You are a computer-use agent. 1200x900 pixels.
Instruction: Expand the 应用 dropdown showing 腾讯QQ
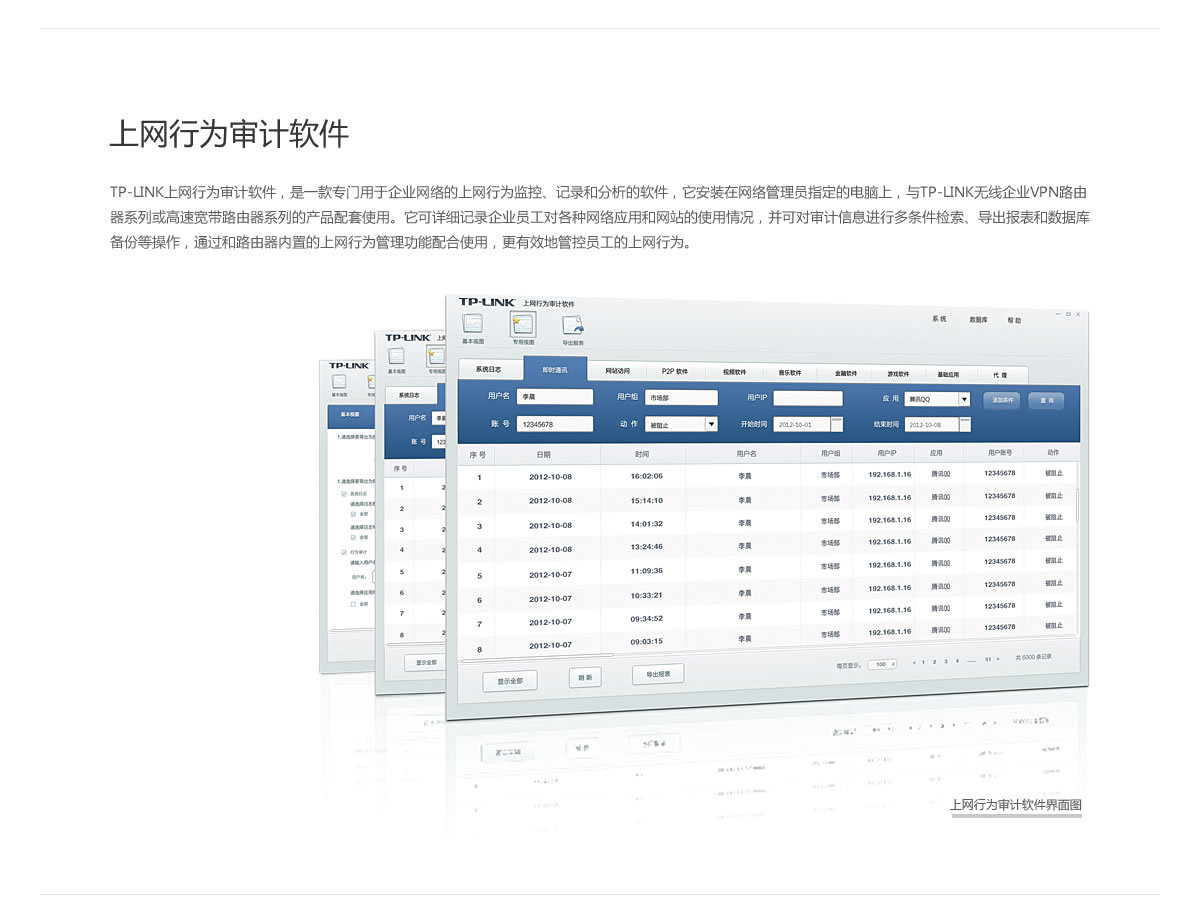(964, 399)
